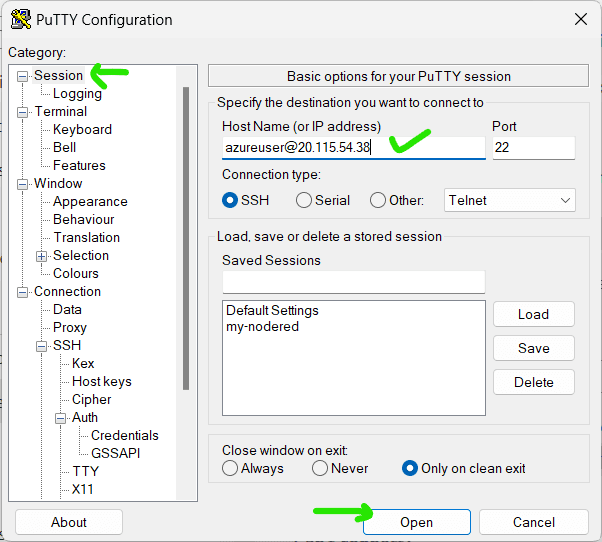
Task: Open the Features settings category
Action: coord(79,165)
